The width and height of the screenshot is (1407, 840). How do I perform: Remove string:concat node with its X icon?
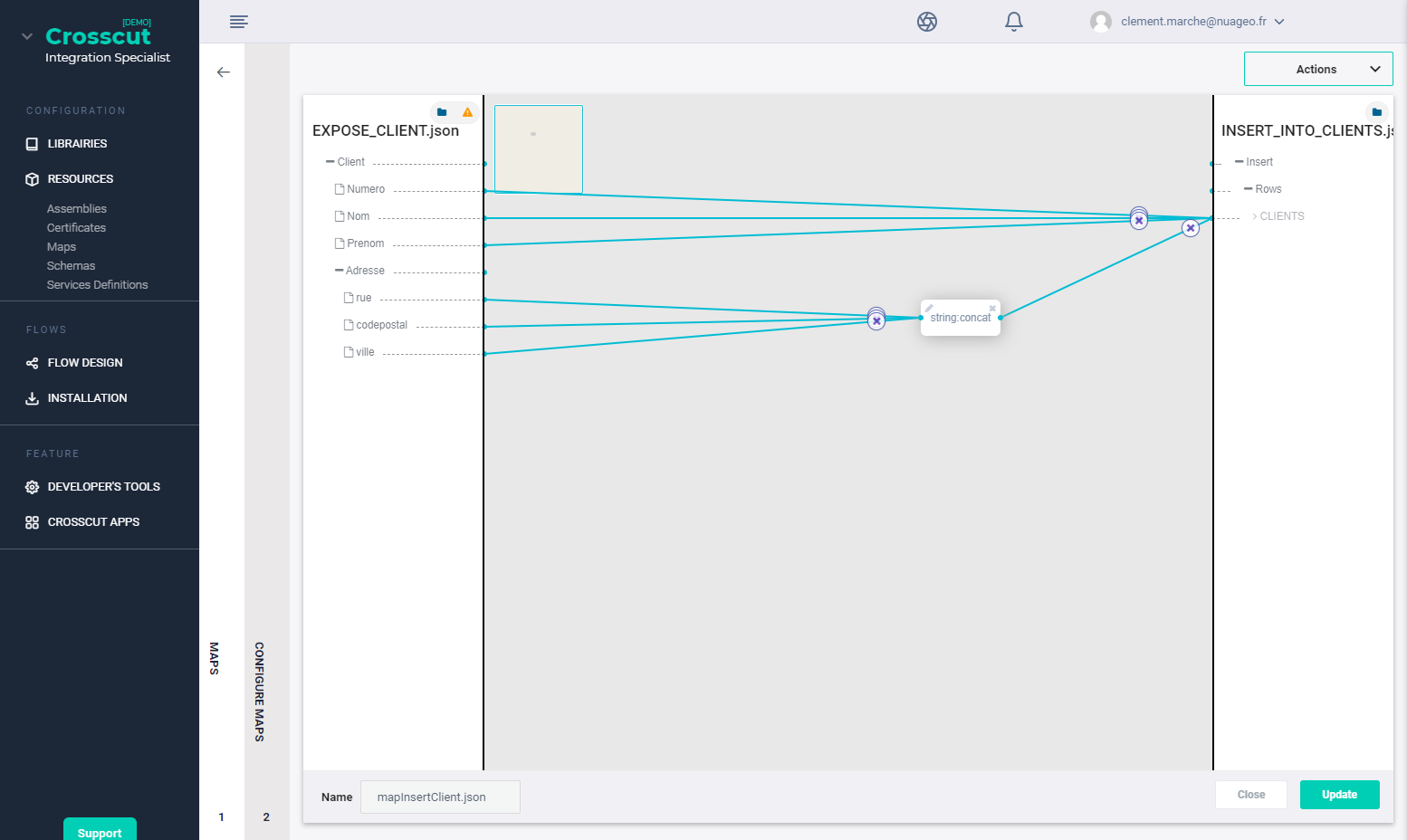pos(992,309)
